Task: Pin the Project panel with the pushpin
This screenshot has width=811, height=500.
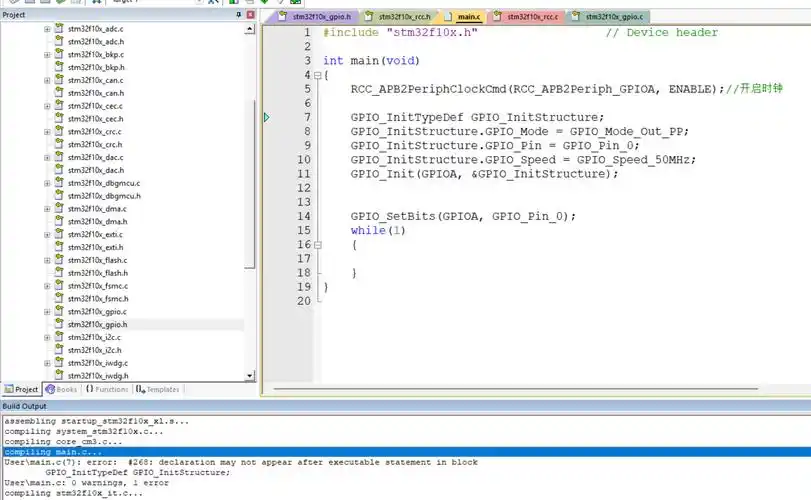Action: [x=238, y=15]
